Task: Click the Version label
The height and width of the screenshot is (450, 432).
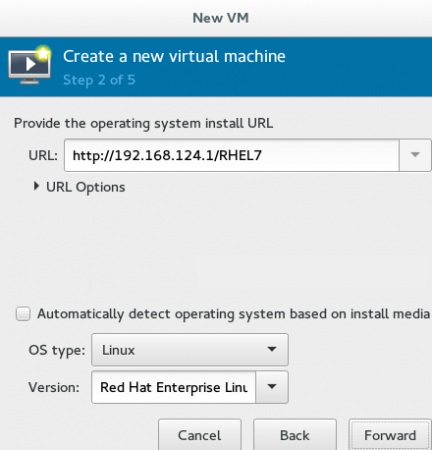Action: tap(54, 387)
